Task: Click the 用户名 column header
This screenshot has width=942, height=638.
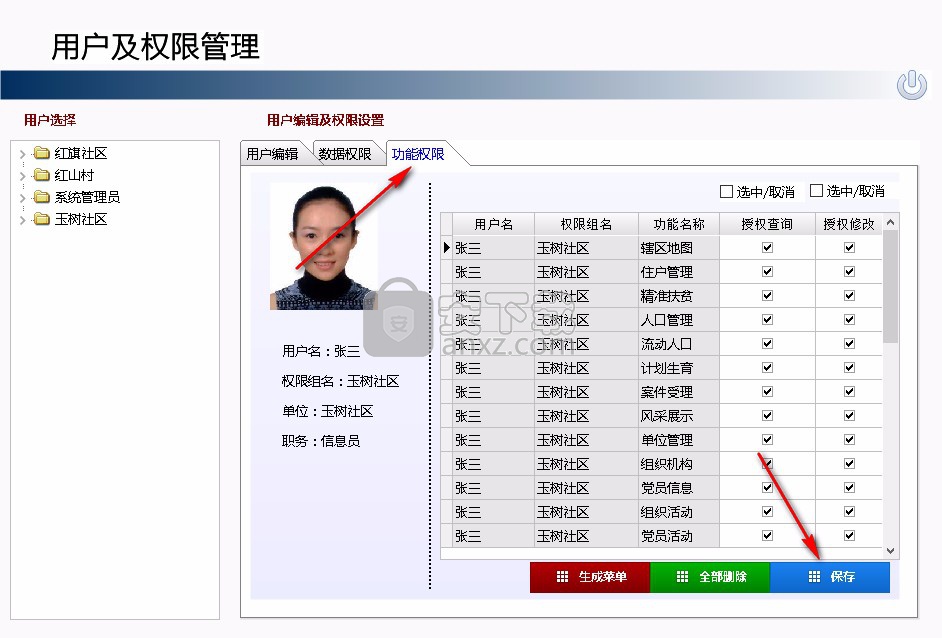Action: tap(493, 224)
